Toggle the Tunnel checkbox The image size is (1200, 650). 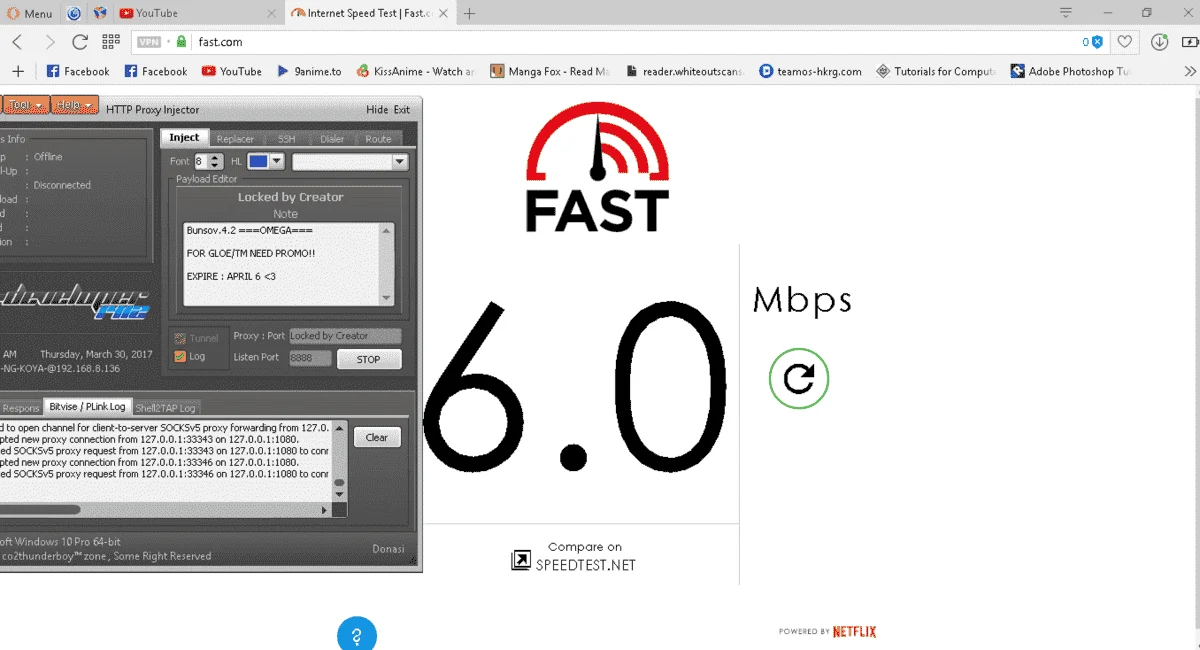point(180,339)
